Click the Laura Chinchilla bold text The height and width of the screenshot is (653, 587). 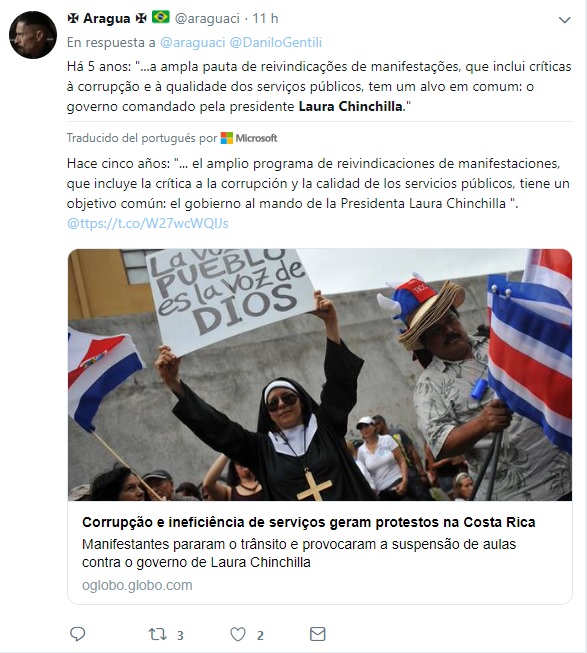tap(351, 107)
